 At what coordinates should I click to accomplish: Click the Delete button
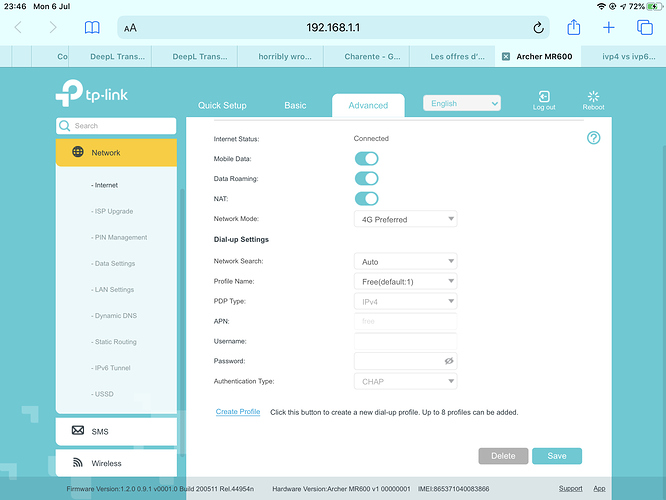pyautogui.click(x=503, y=456)
